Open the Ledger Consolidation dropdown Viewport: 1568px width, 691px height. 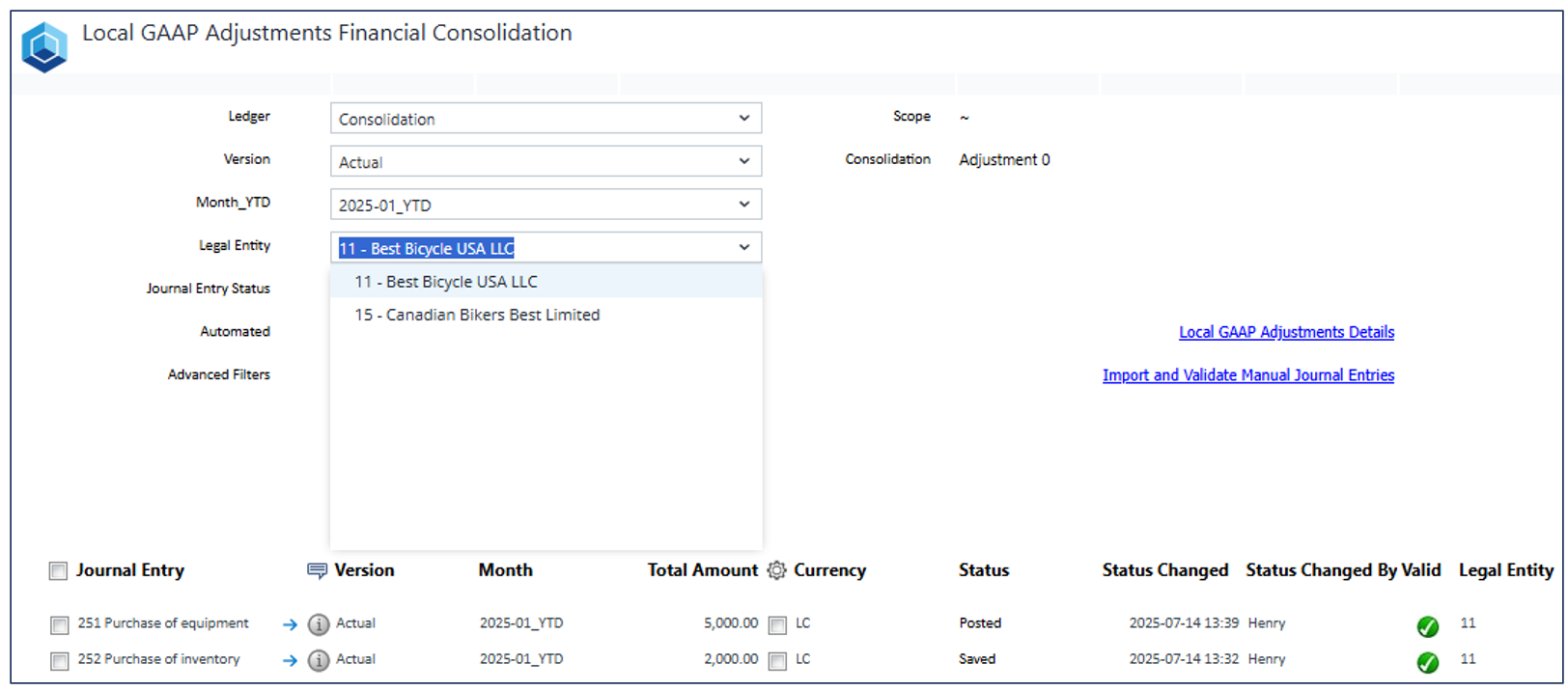pos(546,118)
